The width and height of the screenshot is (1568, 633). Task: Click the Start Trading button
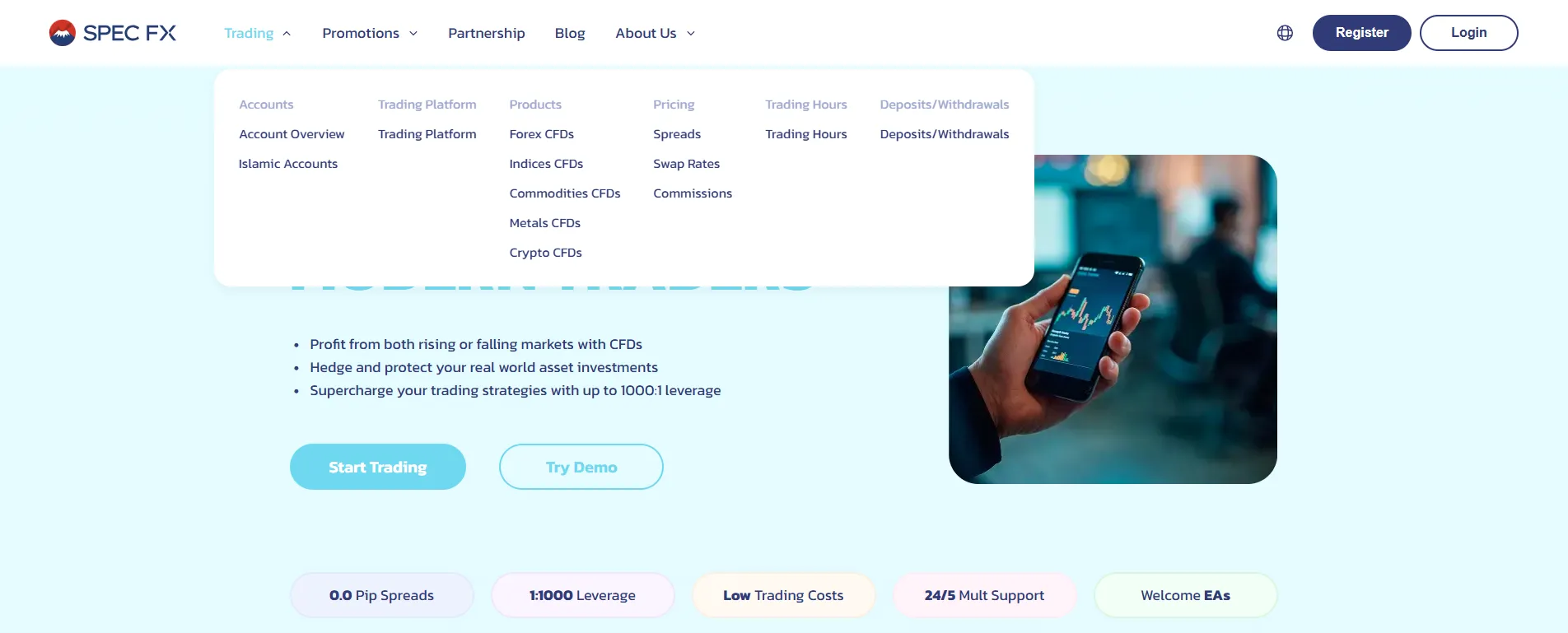[x=378, y=467]
